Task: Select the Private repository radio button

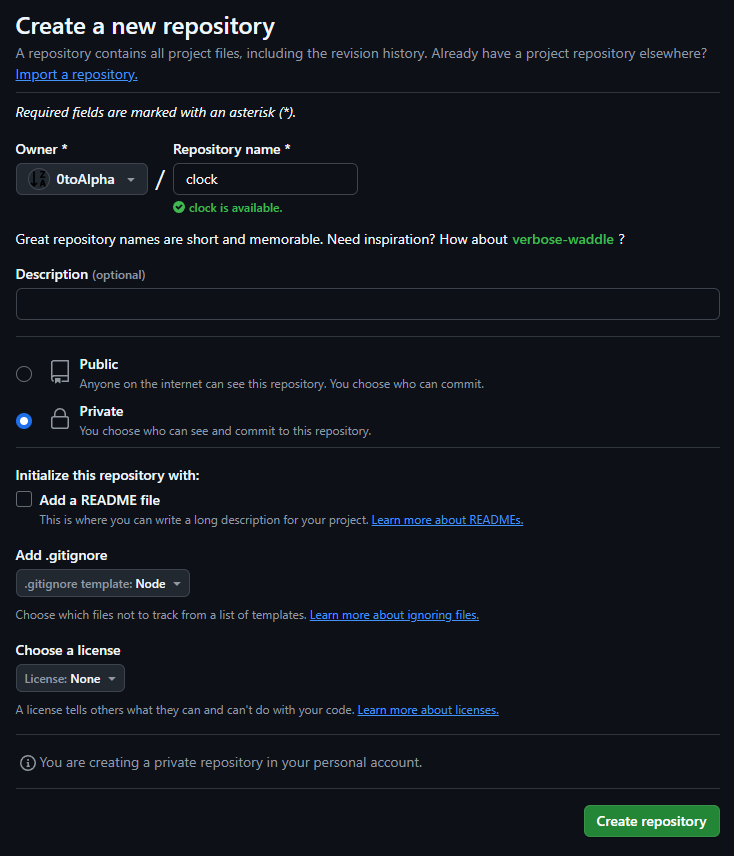Action: click(x=24, y=420)
